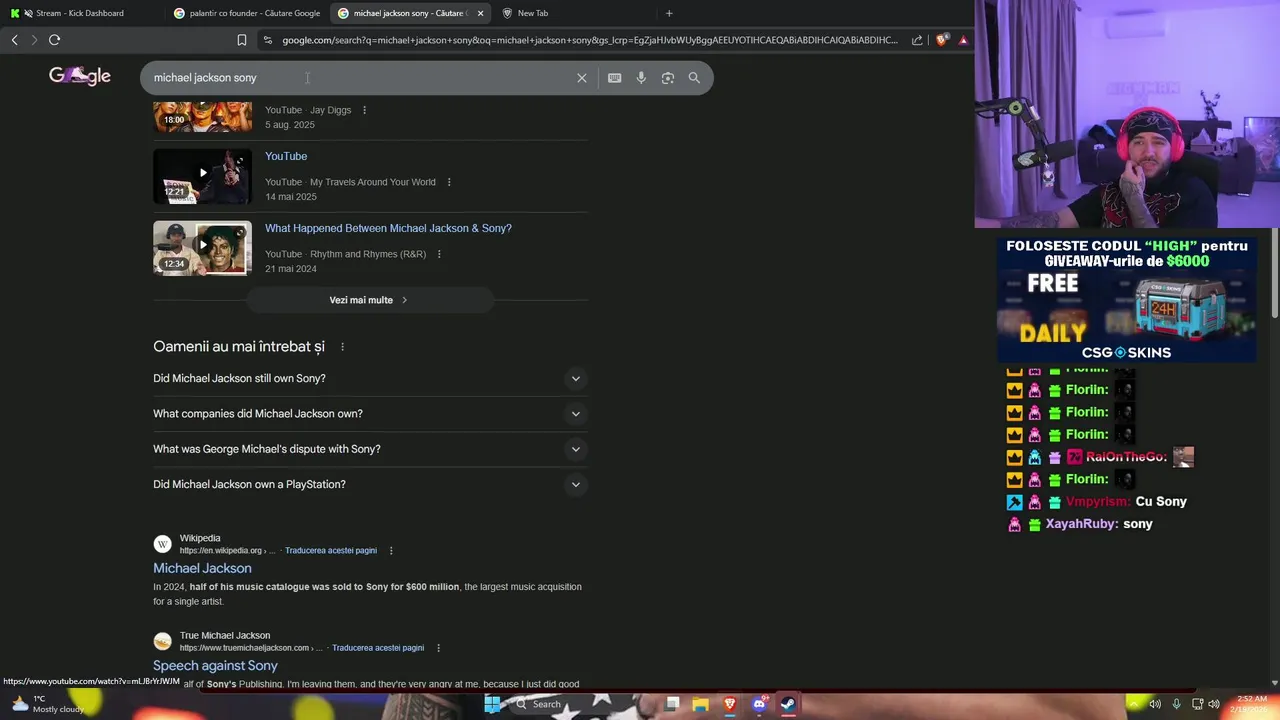Open Windows Start menu
This screenshot has width=1280, height=720.
(492, 704)
